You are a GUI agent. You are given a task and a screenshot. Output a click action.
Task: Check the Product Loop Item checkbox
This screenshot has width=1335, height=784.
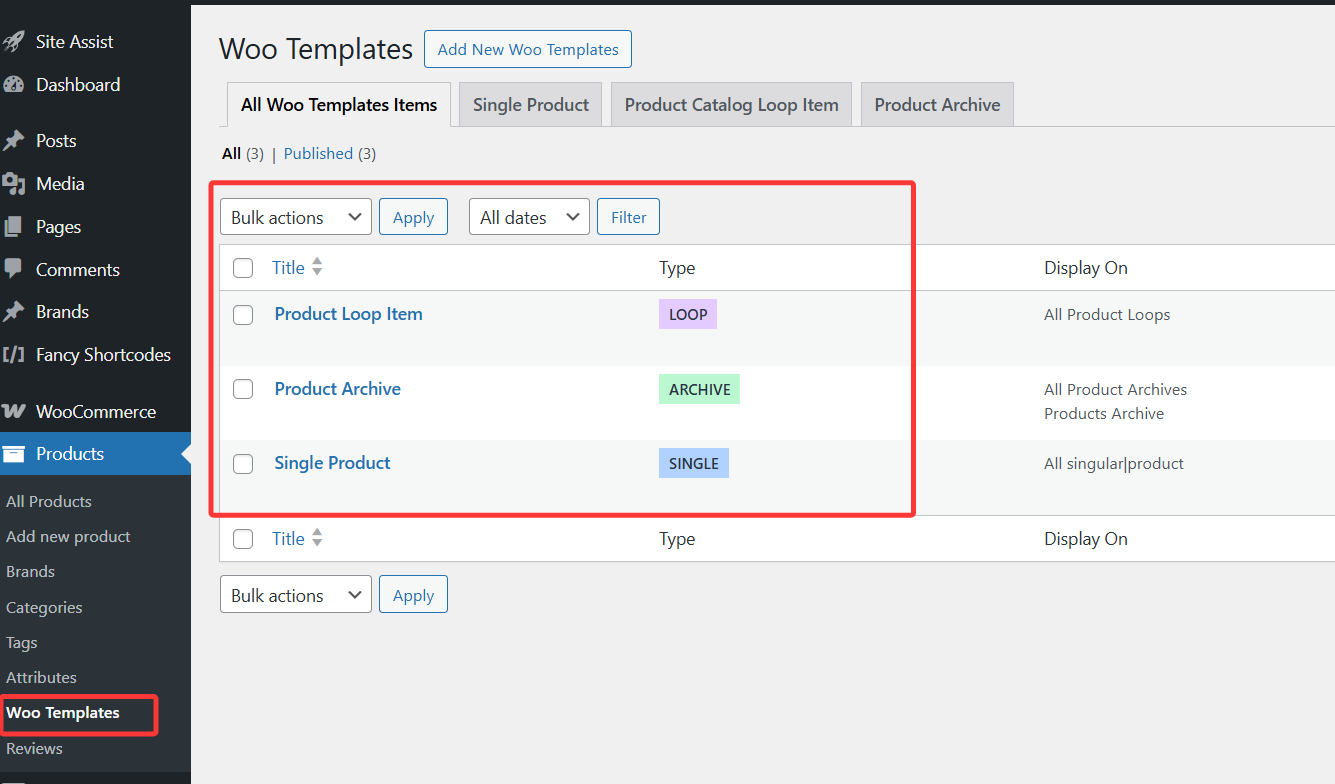pos(243,315)
